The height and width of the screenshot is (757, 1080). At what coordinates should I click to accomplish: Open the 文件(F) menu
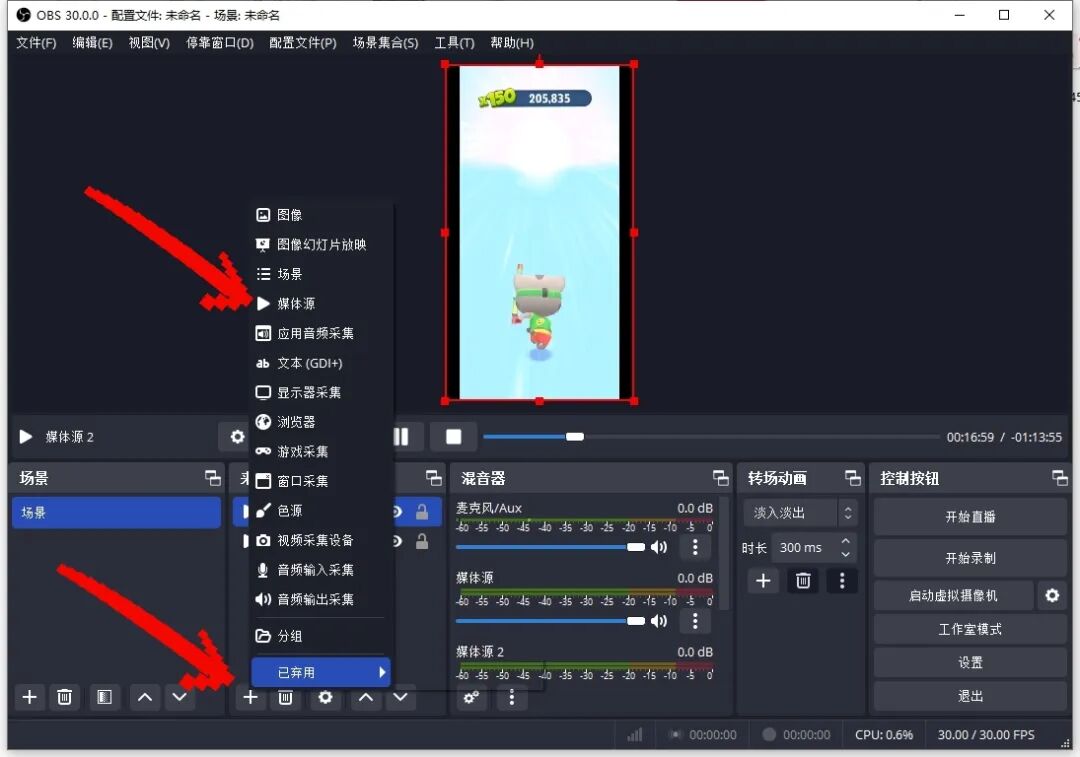click(37, 43)
